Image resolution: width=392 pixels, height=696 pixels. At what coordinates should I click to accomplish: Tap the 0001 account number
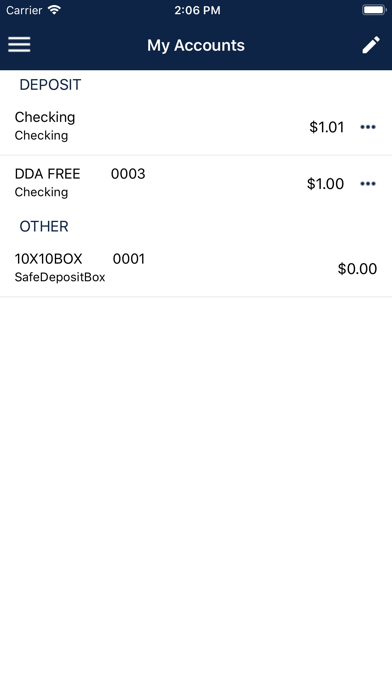(129, 259)
